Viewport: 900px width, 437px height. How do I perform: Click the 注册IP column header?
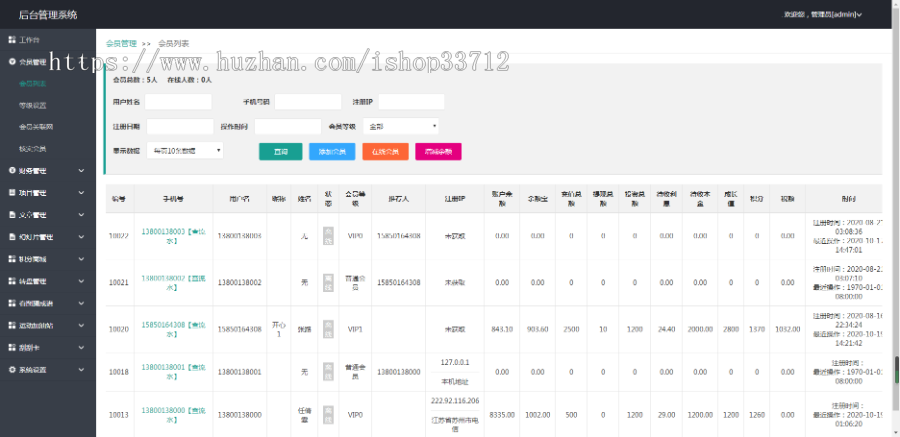455,198
